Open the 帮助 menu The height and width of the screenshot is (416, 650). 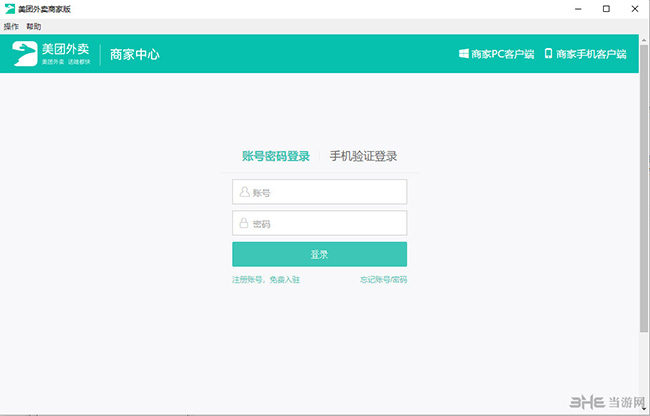click(x=34, y=27)
